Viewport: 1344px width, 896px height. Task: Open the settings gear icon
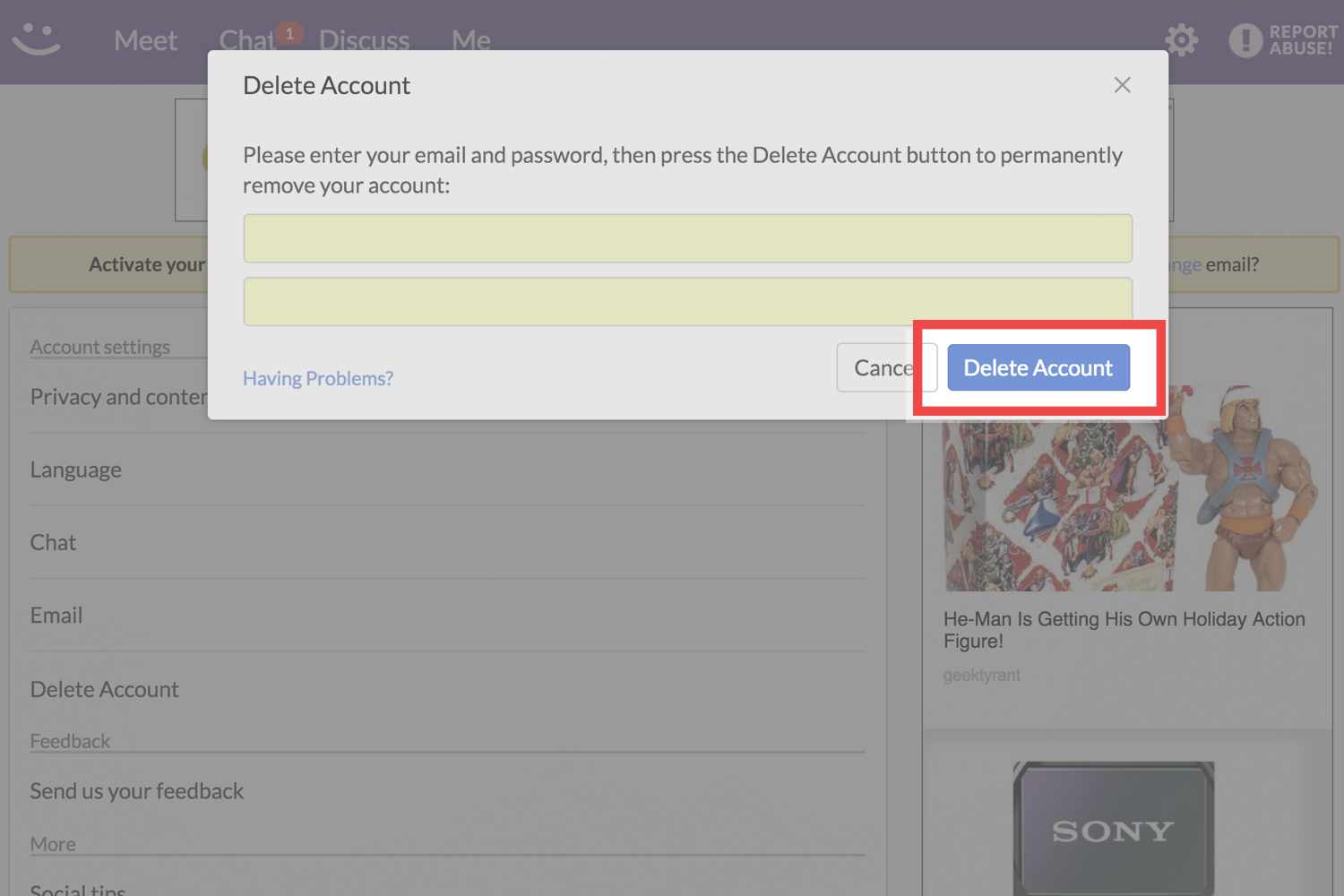pos(1181,40)
